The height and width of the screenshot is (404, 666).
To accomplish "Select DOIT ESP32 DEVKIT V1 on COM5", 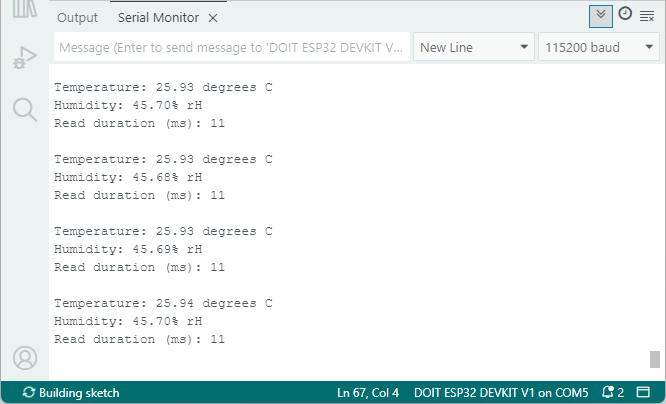I will (x=501, y=393).
